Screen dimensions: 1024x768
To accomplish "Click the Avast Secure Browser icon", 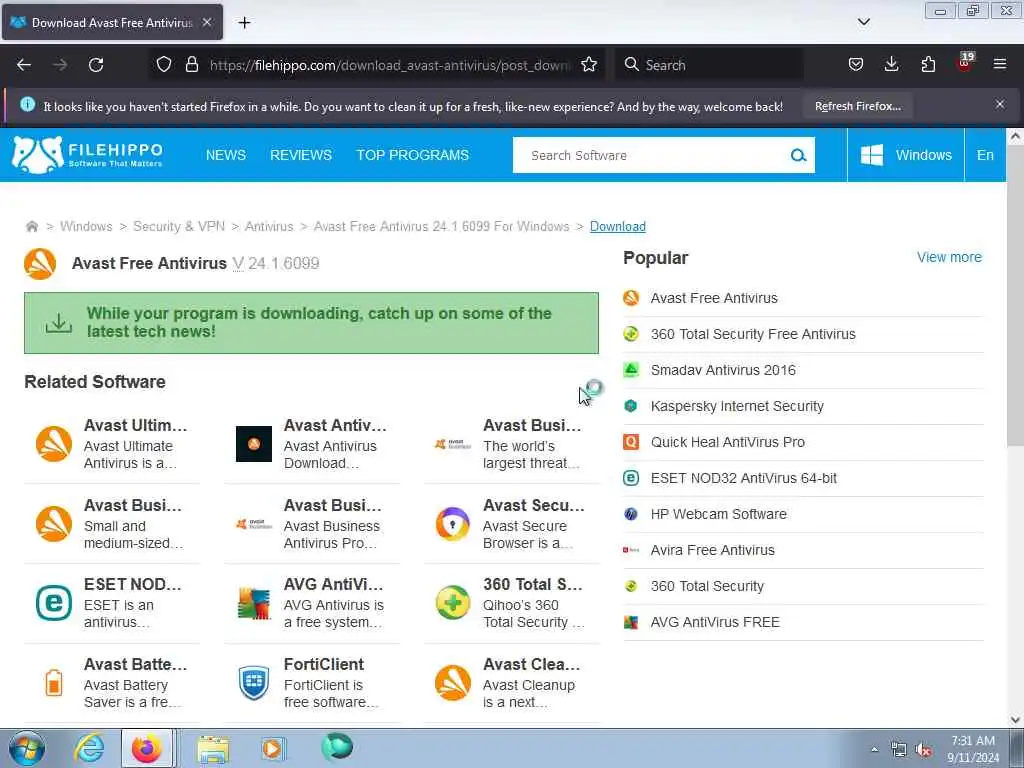I will tap(453, 524).
